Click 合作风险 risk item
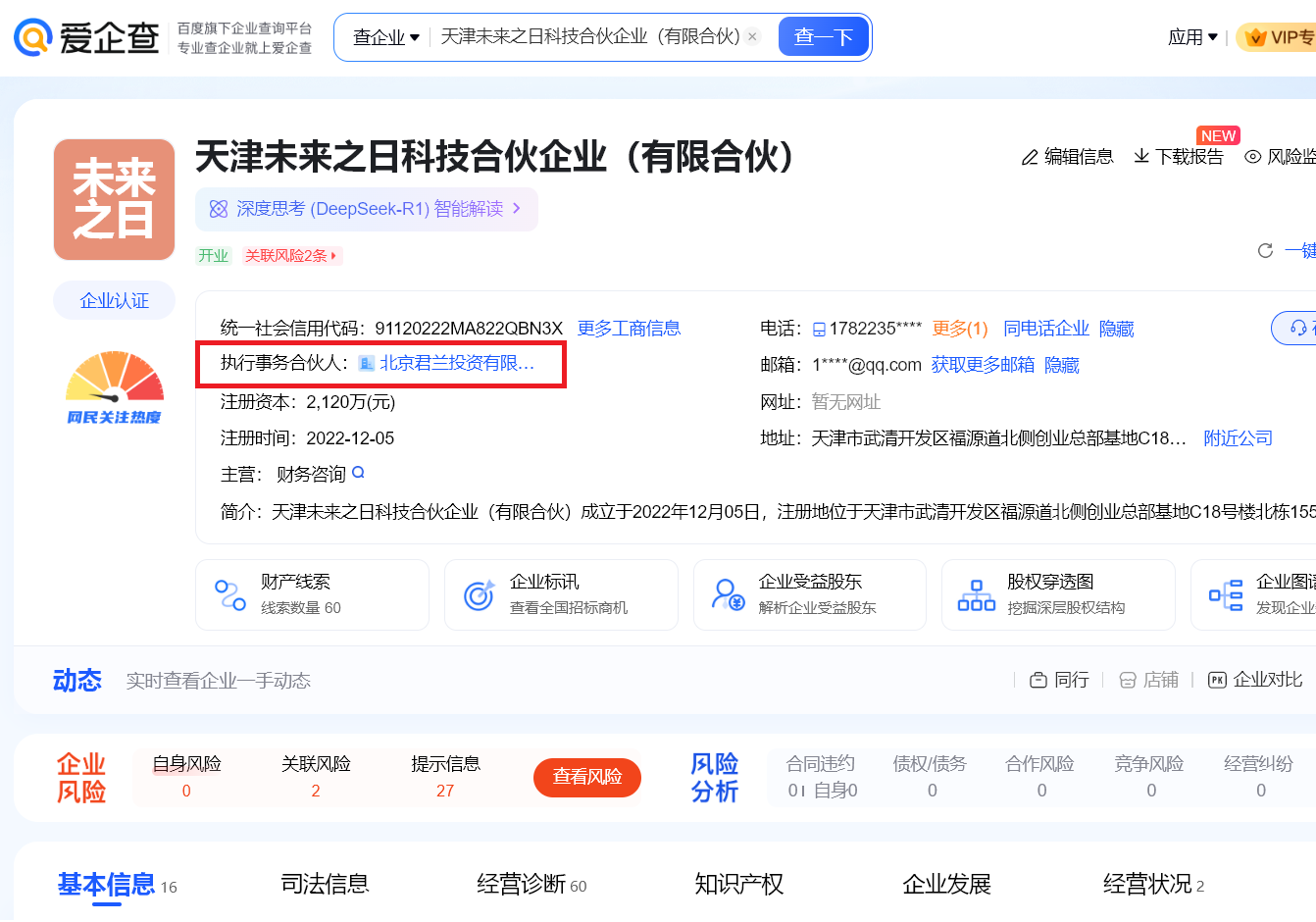1316x922 pixels. click(x=1040, y=777)
